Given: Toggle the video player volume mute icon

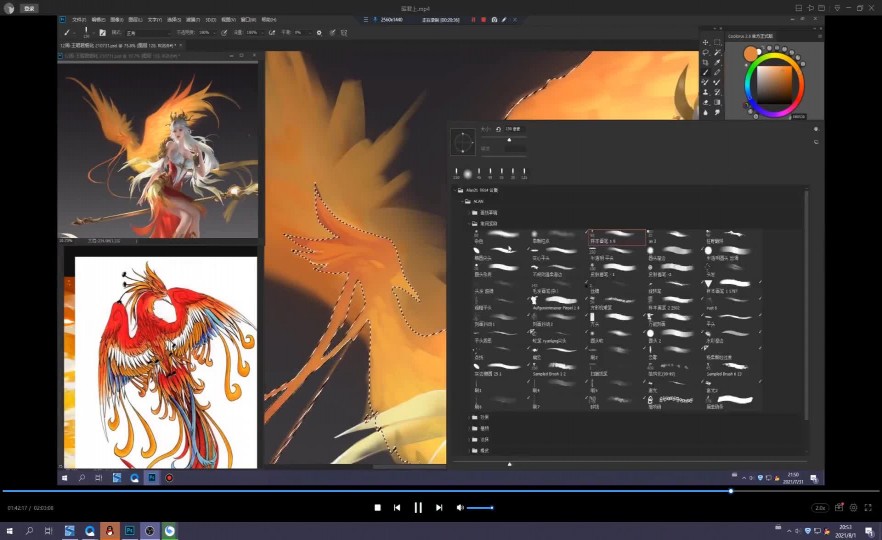Looking at the screenshot, I should pos(460,507).
